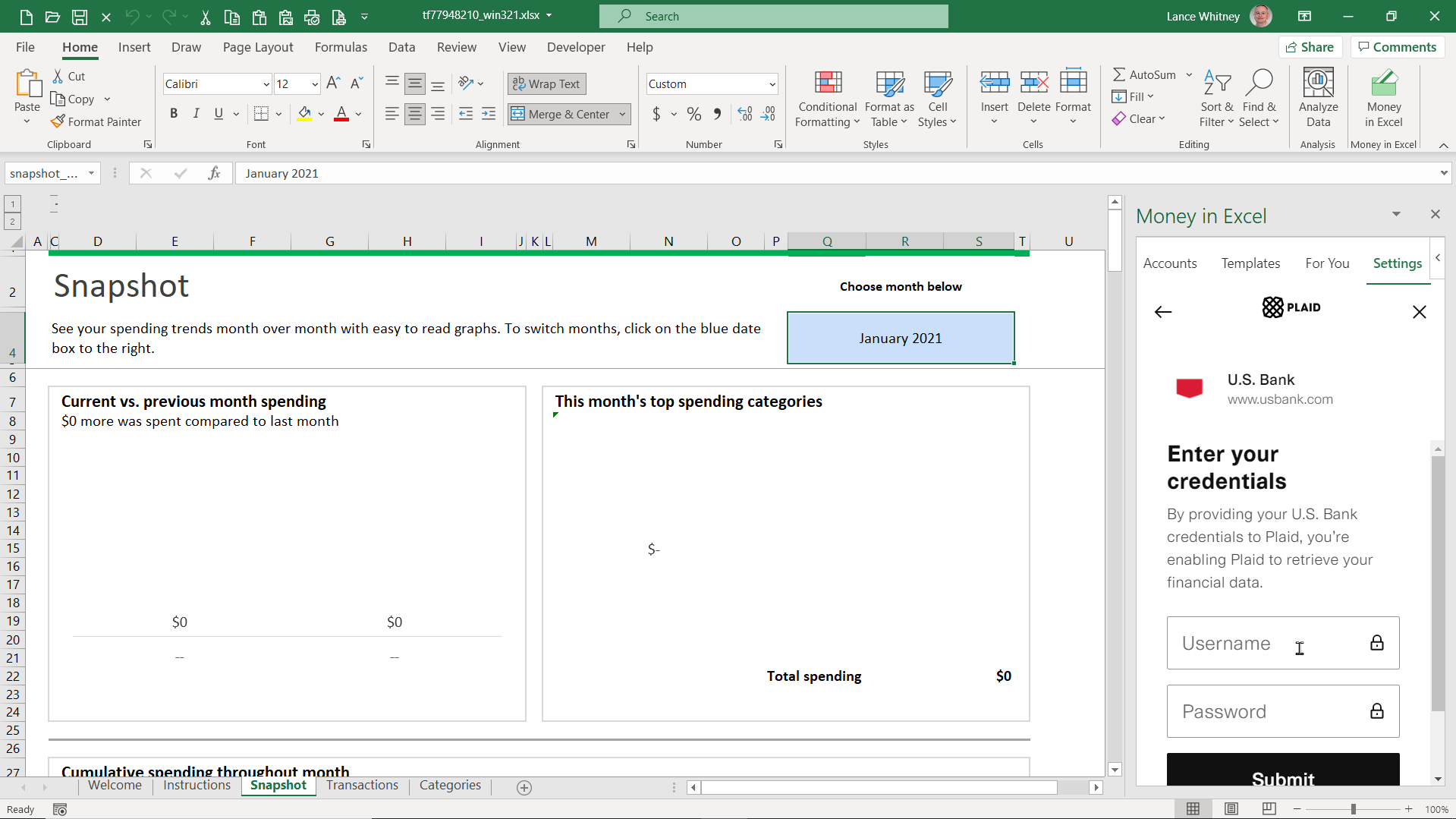This screenshot has height=819, width=1456.
Task: Toggle Bold formatting
Action: (174, 114)
